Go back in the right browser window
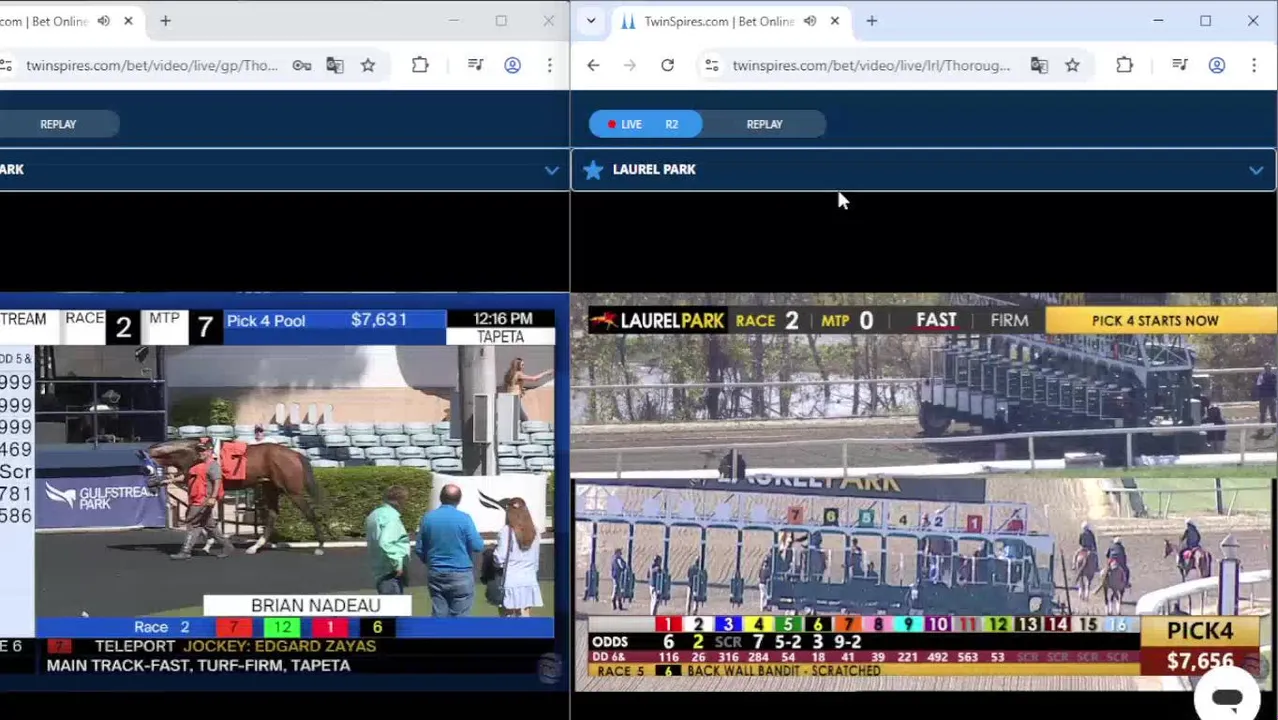This screenshot has height=720, width=1278. pos(593,66)
